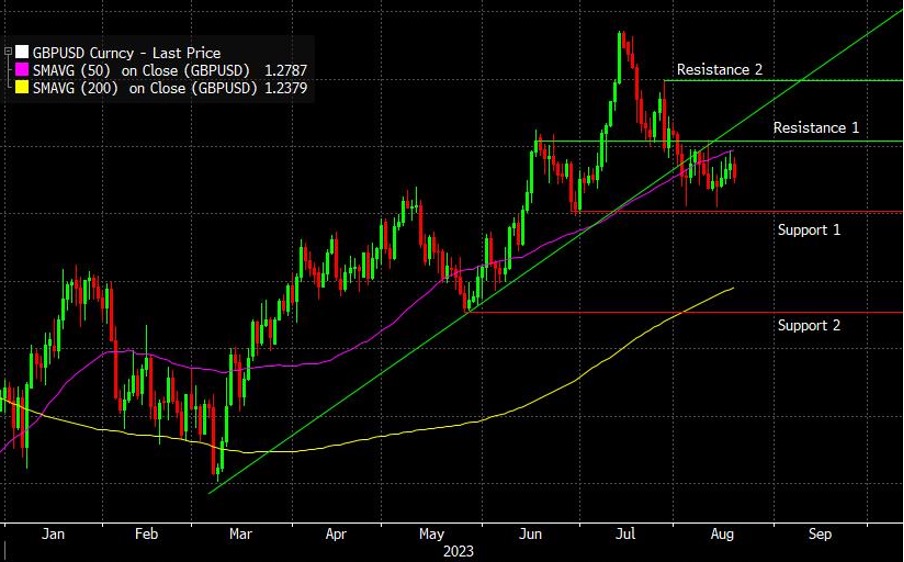The width and height of the screenshot is (904, 562).
Task: Click the Resistance 2 label
Action: coord(720,70)
